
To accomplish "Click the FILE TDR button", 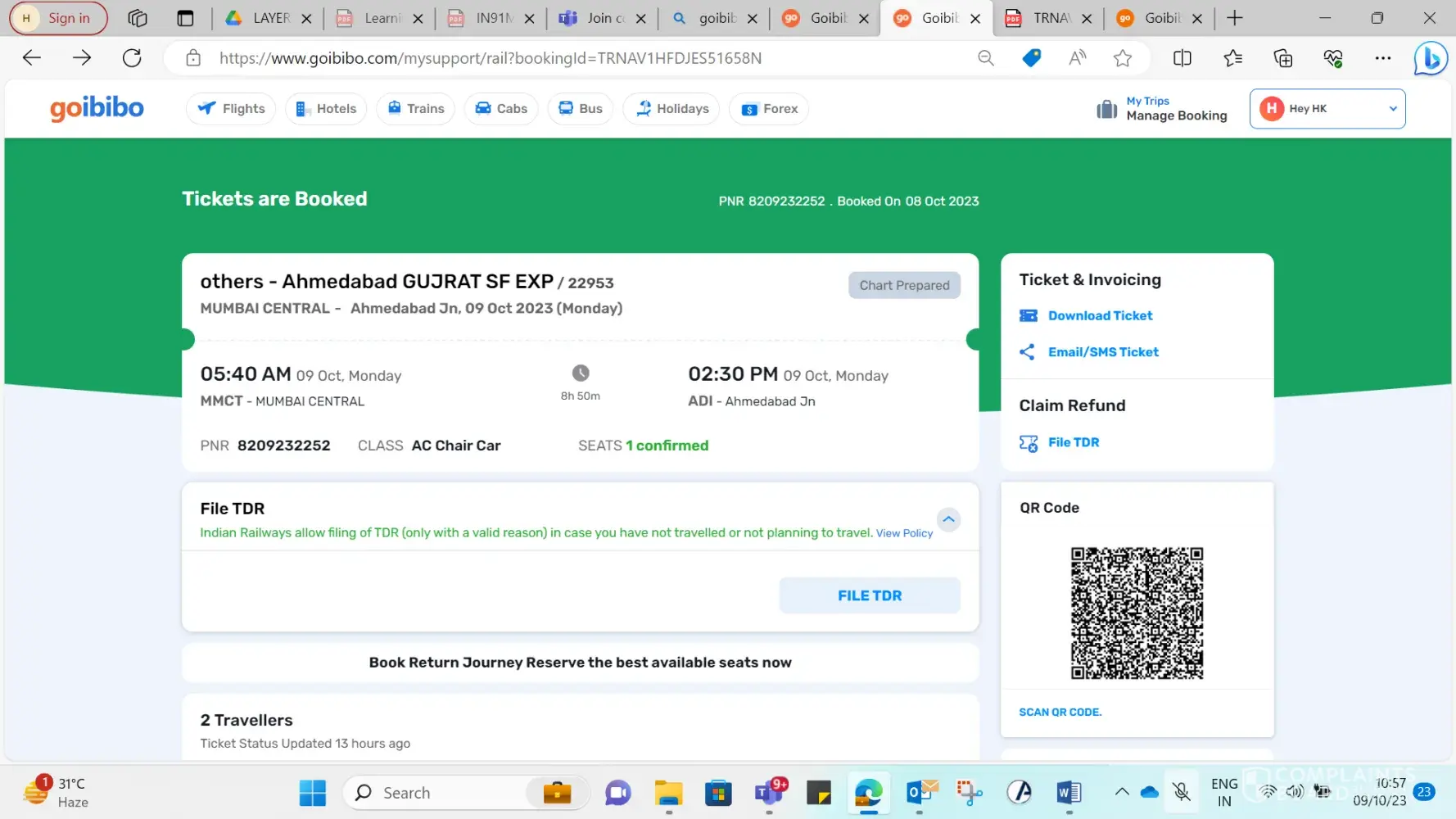I will 870,595.
